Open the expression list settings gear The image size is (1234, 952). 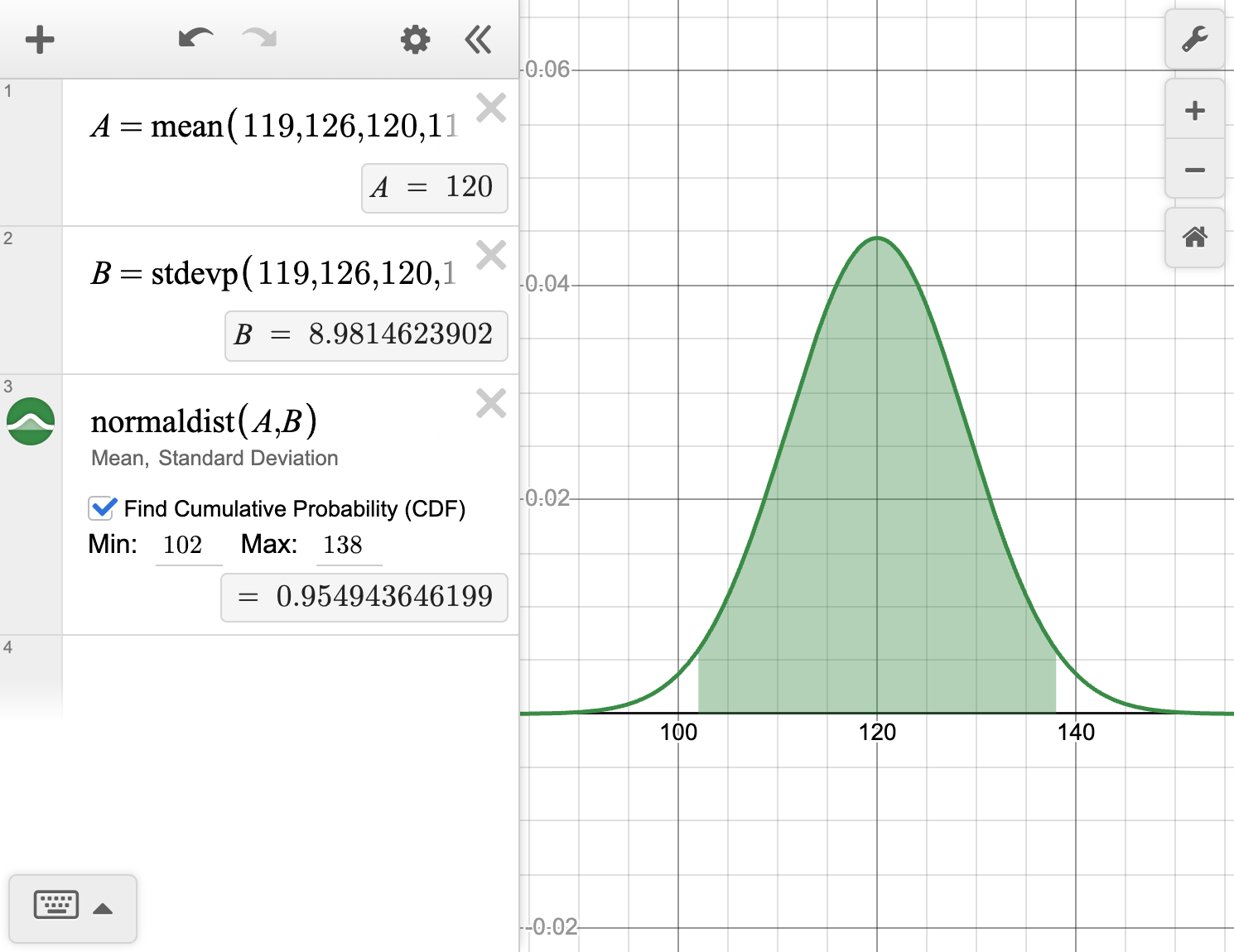click(x=415, y=40)
